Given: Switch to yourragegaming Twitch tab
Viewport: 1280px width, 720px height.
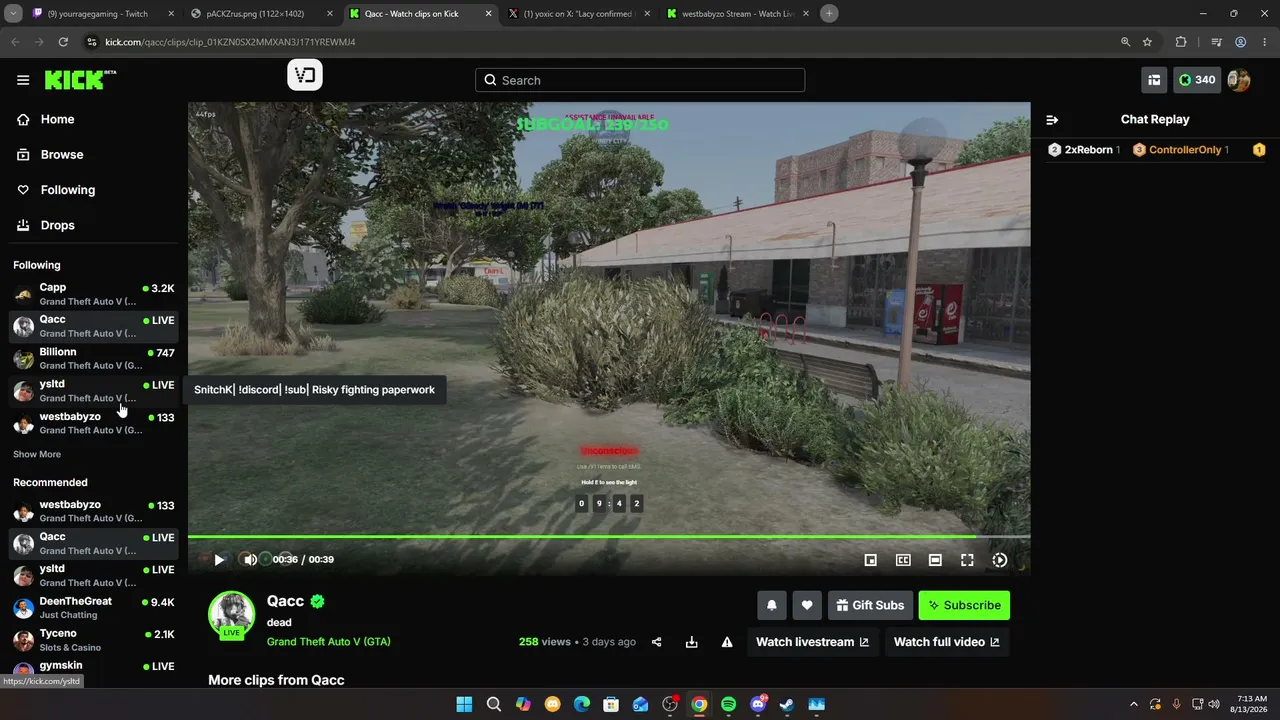Looking at the screenshot, I should (x=104, y=14).
